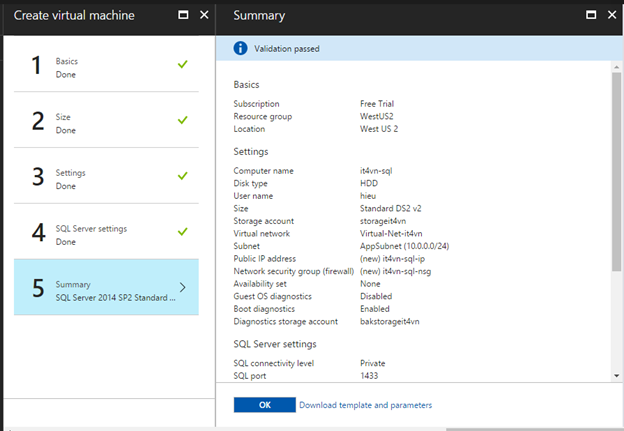Click the OK button
The image size is (624, 431).
coord(265,405)
